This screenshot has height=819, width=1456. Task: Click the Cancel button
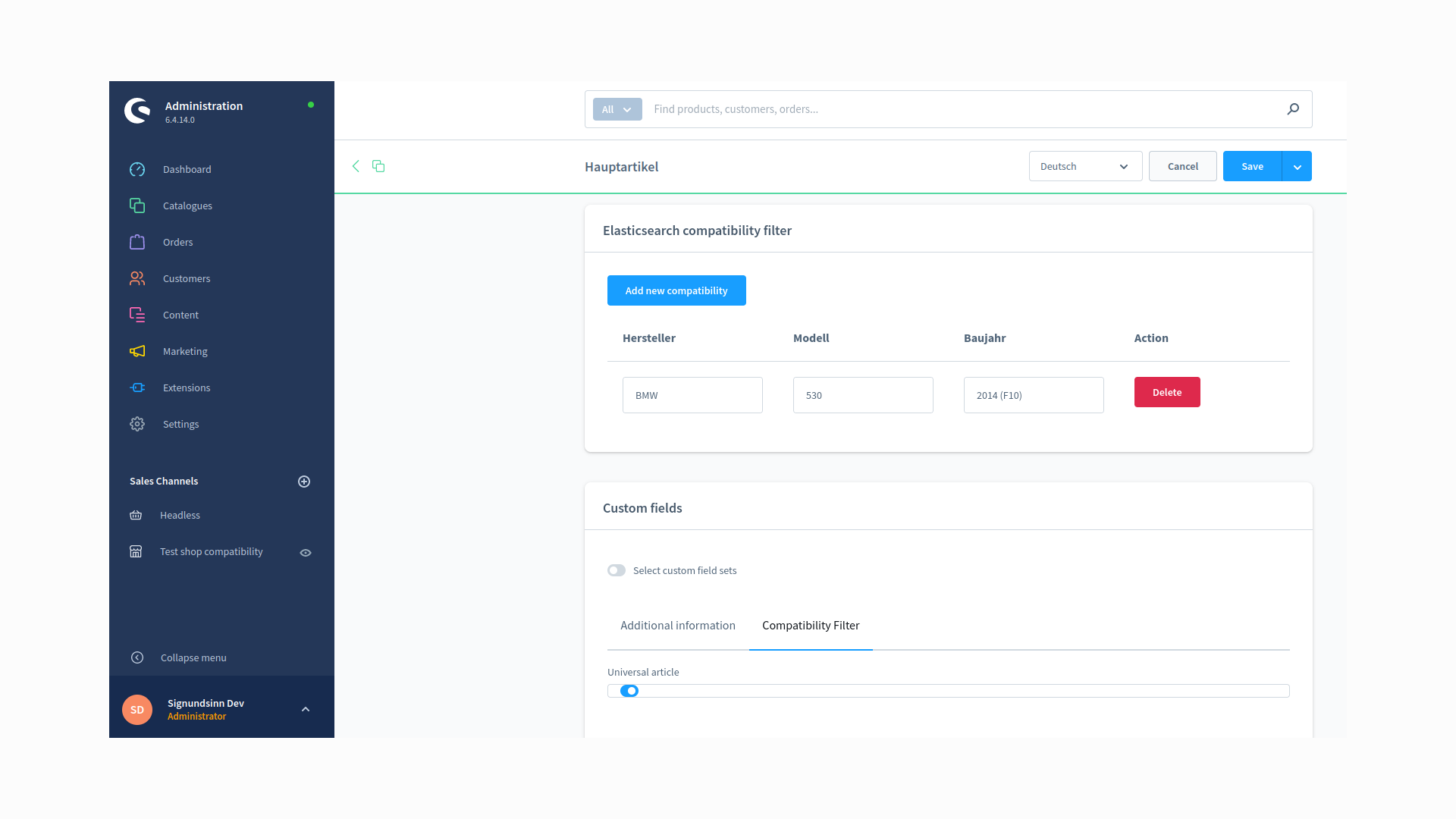pos(1182,166)
